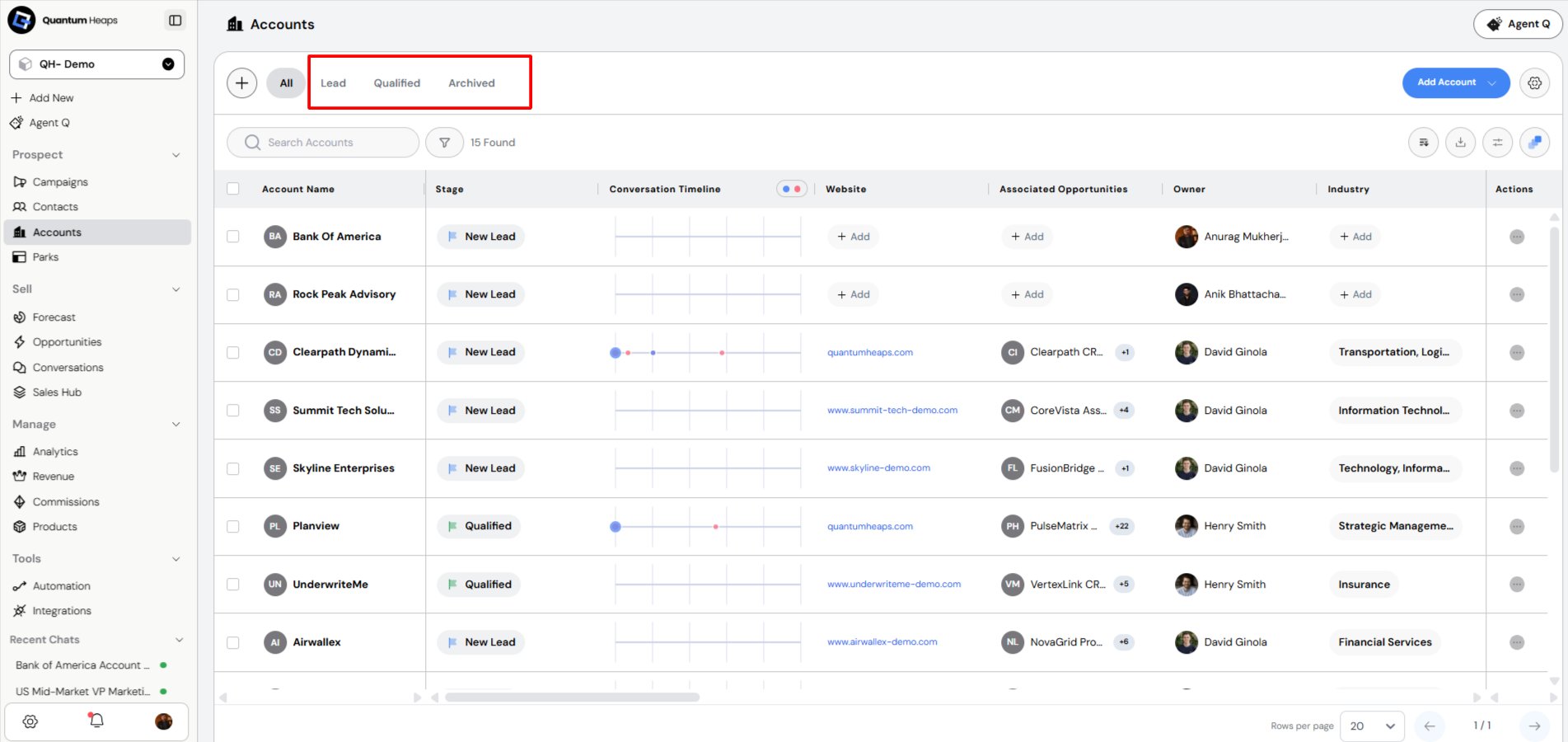Click the sort rows icon
Screen dimensions: 1568x742
pos(1423,143)
